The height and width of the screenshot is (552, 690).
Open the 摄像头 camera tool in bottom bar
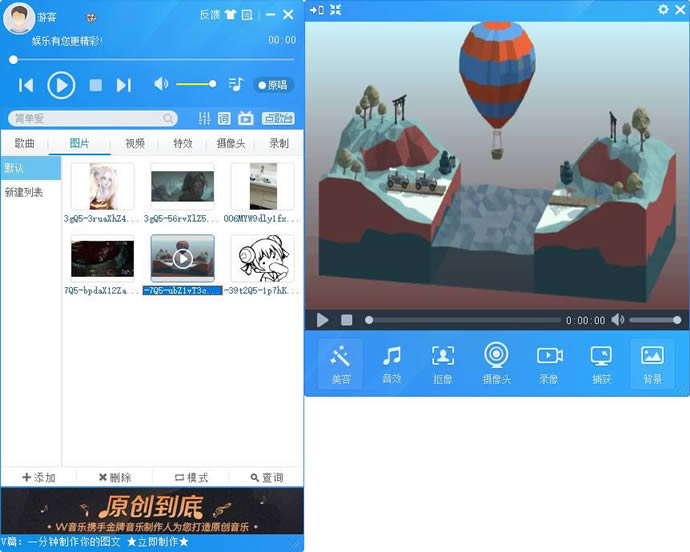coord(496,364)
